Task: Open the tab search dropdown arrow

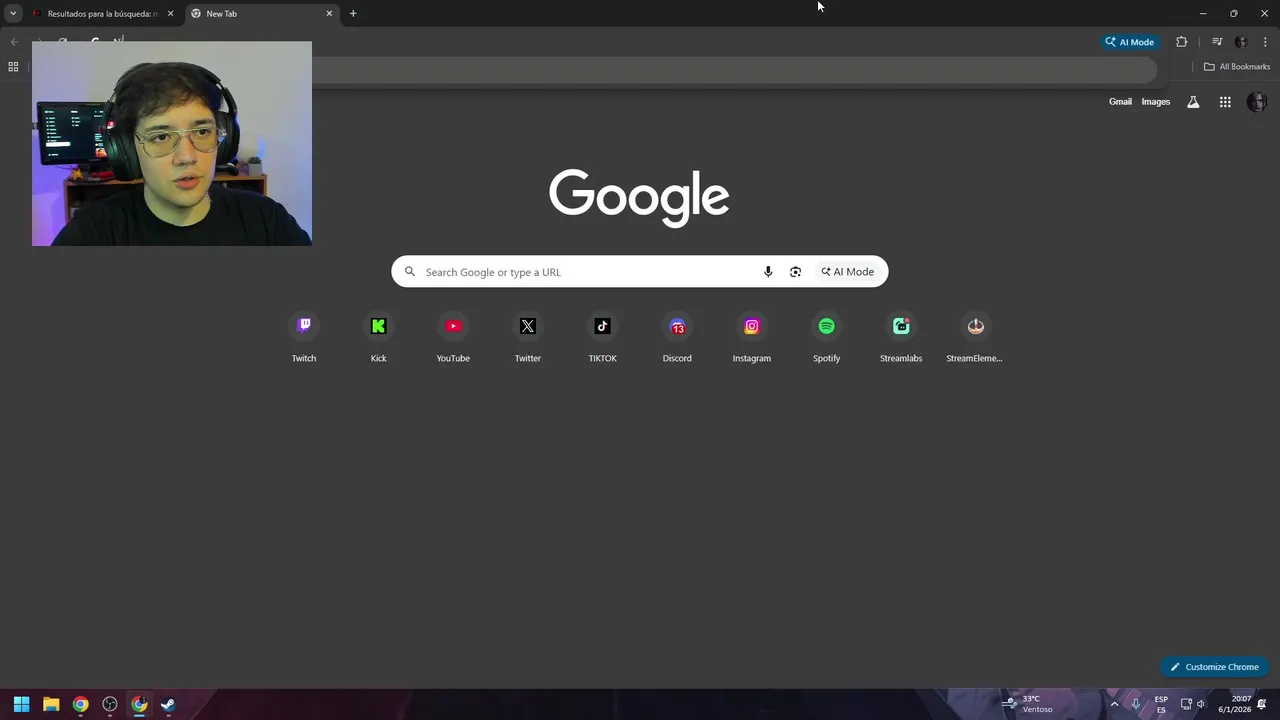Action: (x=13, y=14)
